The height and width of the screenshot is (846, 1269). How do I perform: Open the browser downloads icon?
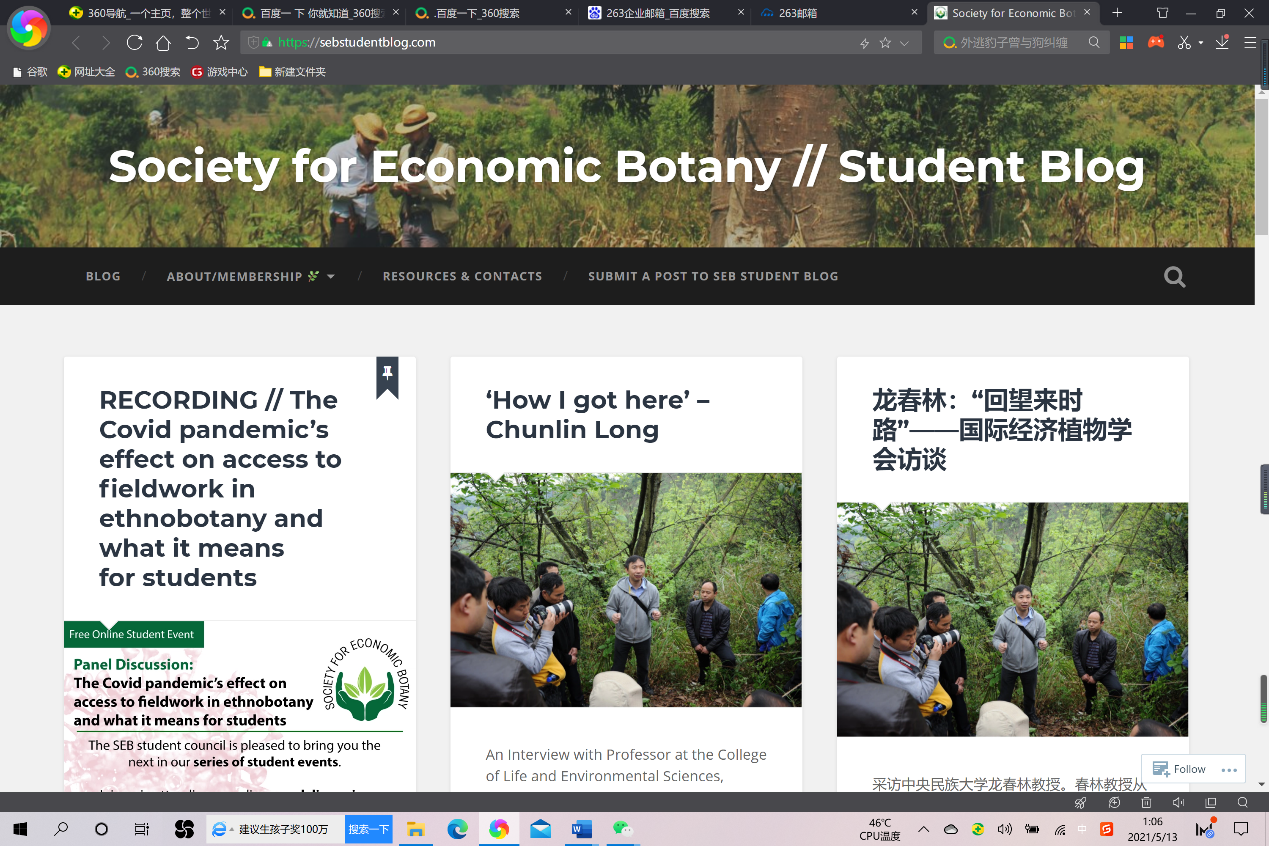tap(1222, 43)
